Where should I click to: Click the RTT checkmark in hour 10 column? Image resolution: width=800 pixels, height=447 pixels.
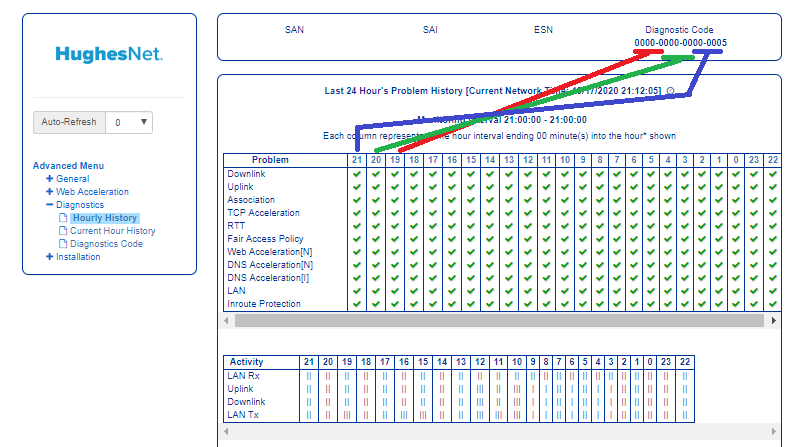564,225
